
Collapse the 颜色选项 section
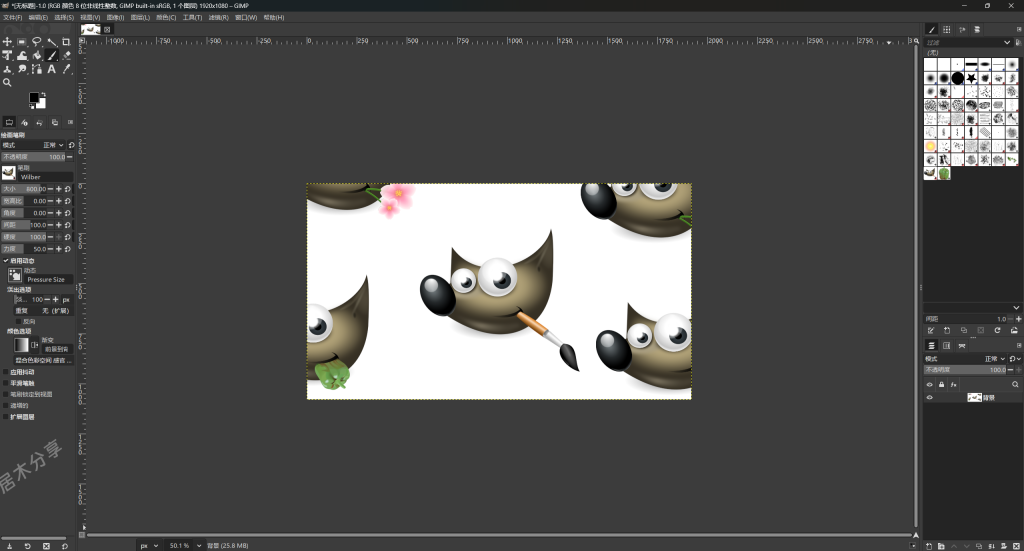pyautogui.click(x=19, y=331)
